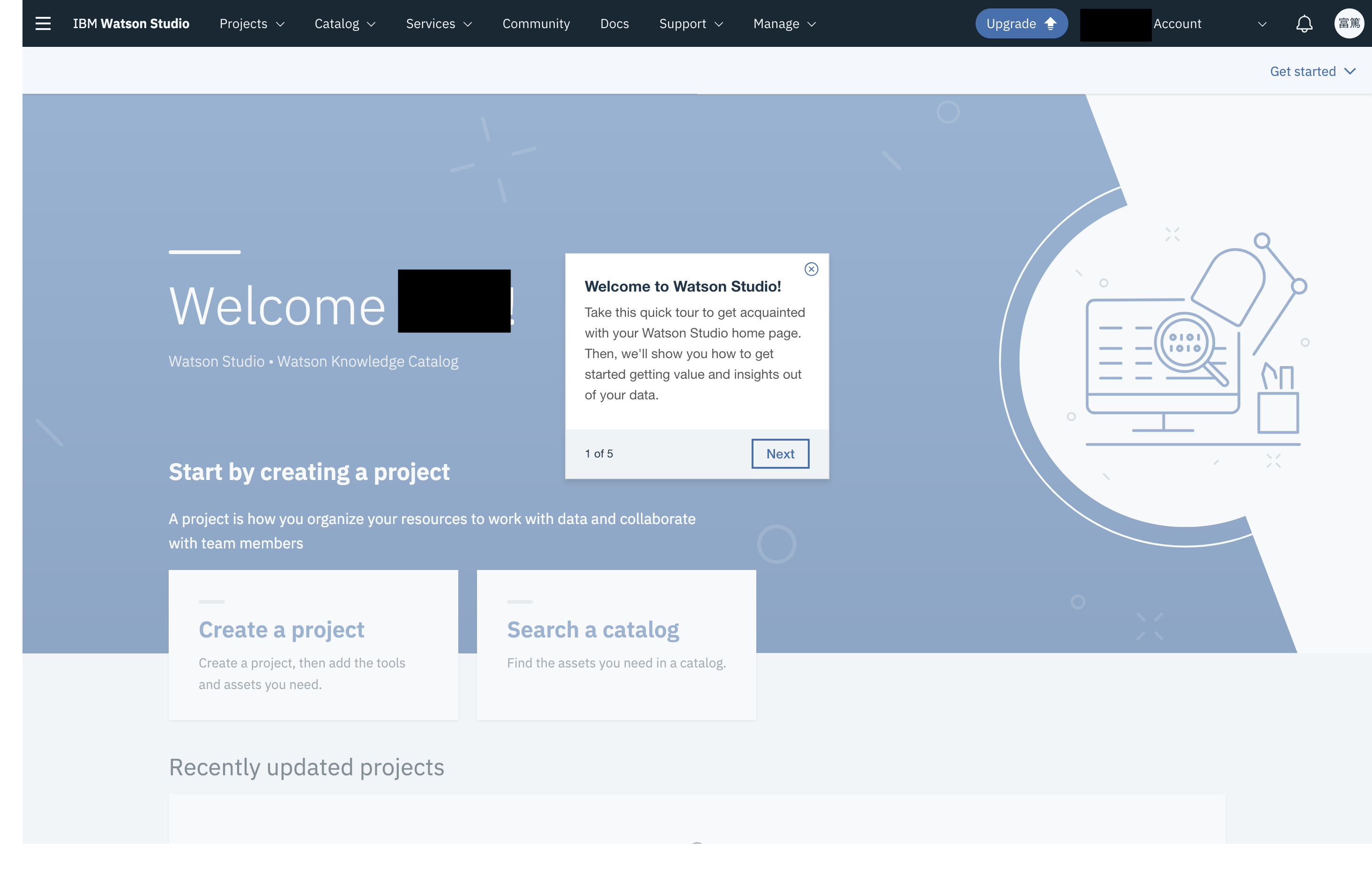
Task: Open the Community page
Action: 536,23
